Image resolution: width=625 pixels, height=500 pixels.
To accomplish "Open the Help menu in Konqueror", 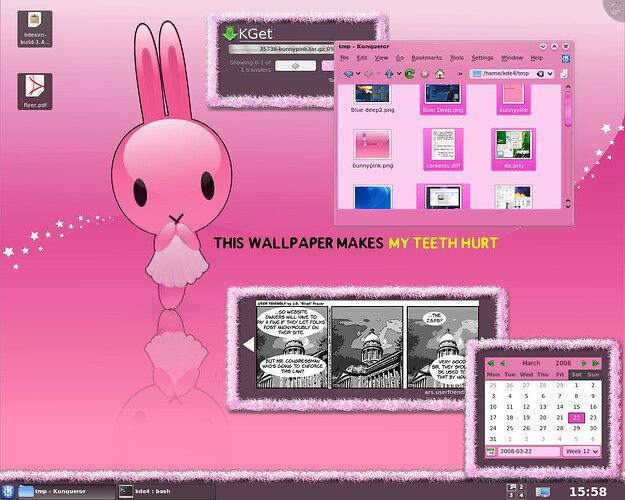I will (537, 58).
